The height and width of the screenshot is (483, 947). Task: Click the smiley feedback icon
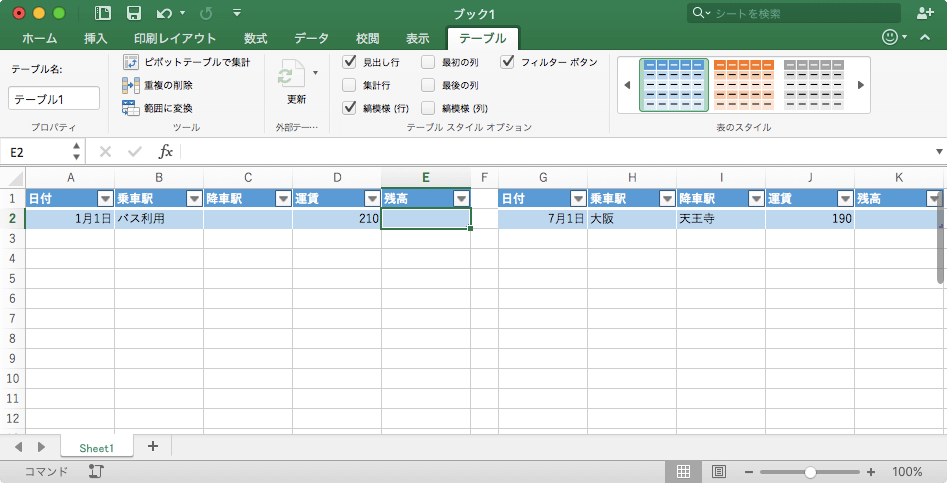click(x=890, y=37)
